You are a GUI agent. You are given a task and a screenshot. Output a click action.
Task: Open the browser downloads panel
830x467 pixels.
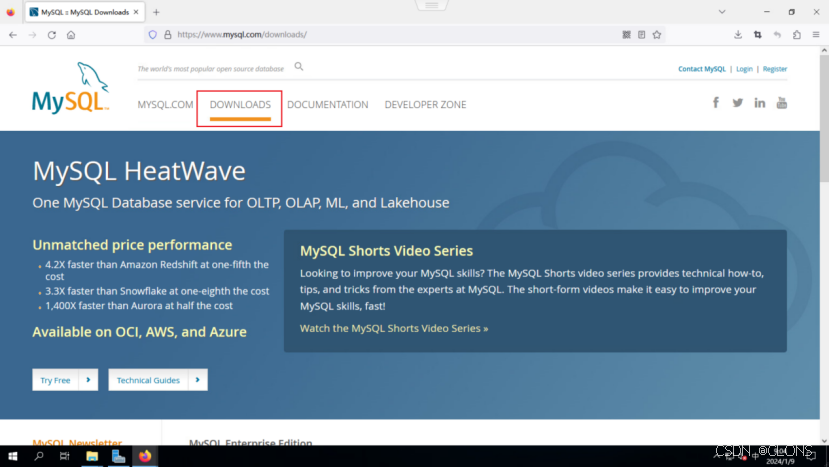coord(738,35)
